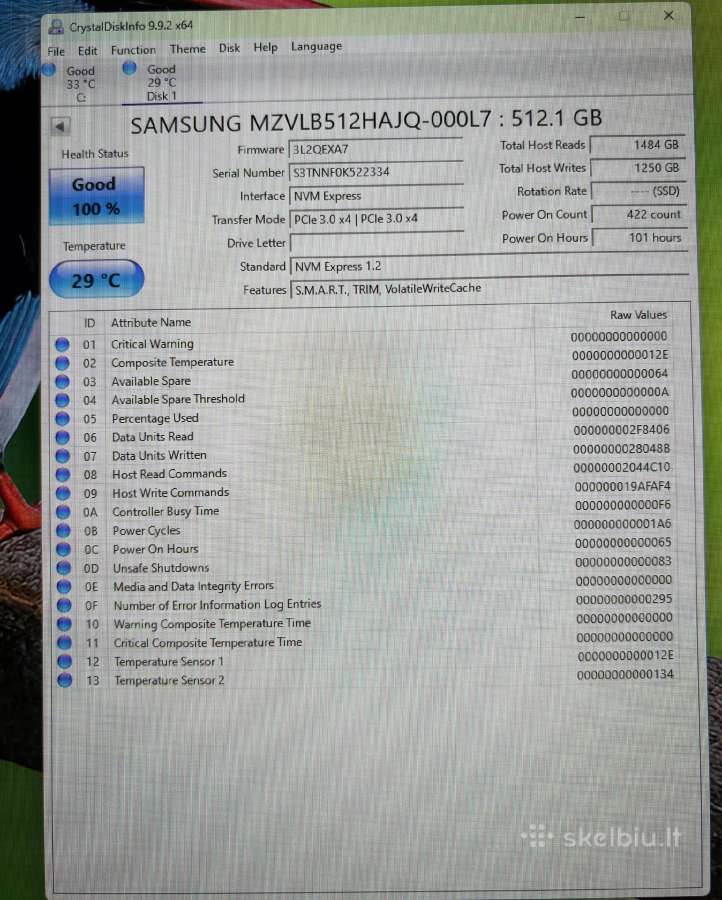Image resolution: width=722 pixels, height=900 pixels.
Task: Open the File menu
Action: tap(56, 51)
